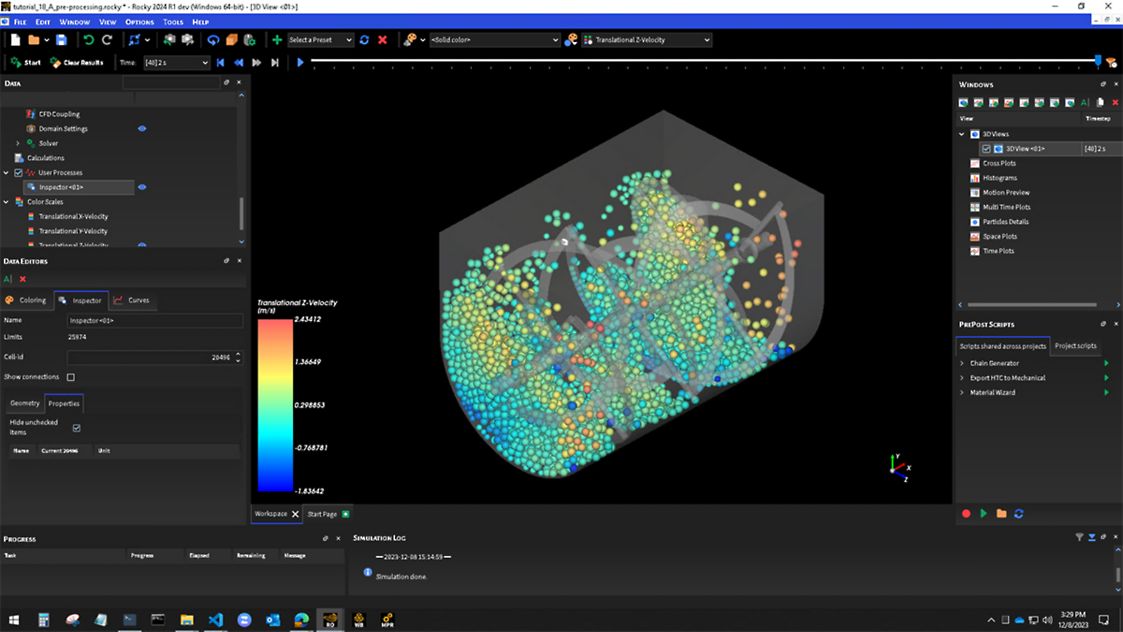This screenshot has width=1123, height=632.
Task: Click the Windows Start button
Action: [x=14, y=620]
